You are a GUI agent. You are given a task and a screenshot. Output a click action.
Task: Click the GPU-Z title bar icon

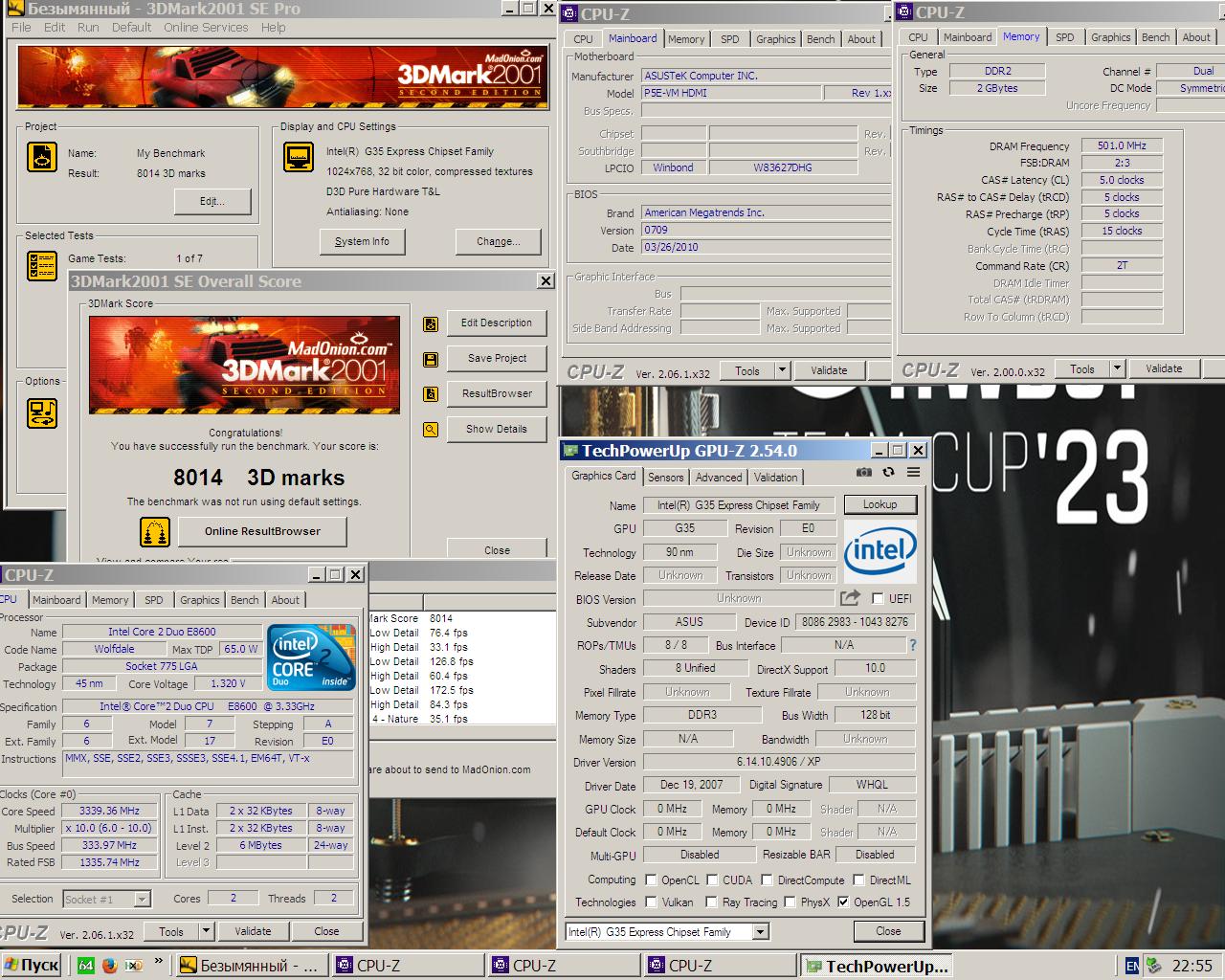pos(571,451)
